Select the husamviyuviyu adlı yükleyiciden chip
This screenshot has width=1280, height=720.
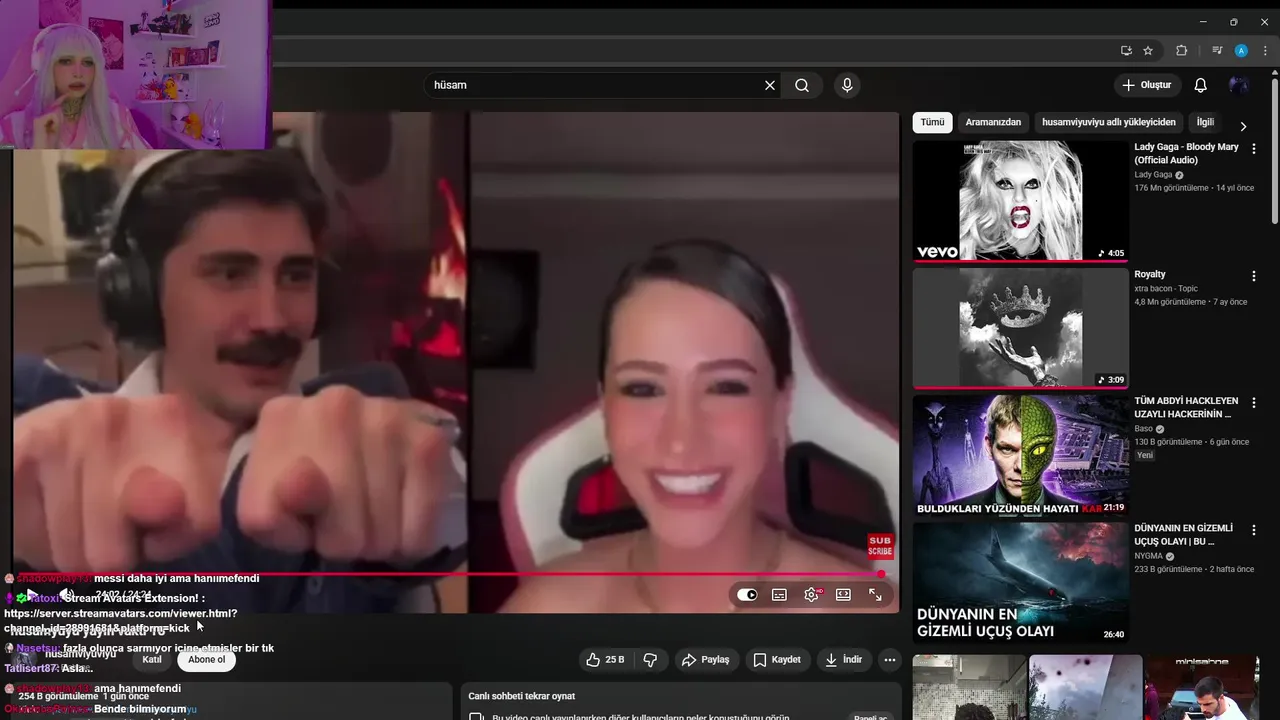1109,122
